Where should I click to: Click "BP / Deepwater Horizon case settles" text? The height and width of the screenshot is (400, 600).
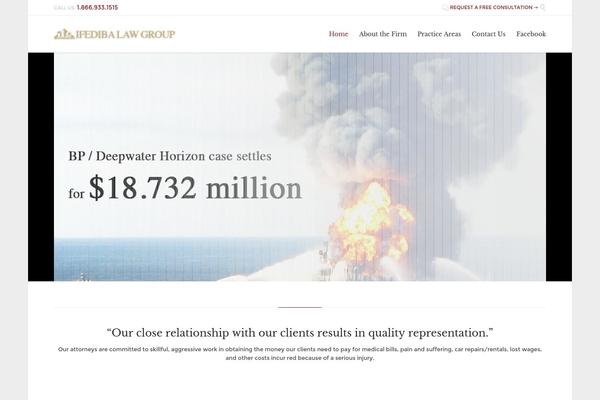click(x=170, y=156)
